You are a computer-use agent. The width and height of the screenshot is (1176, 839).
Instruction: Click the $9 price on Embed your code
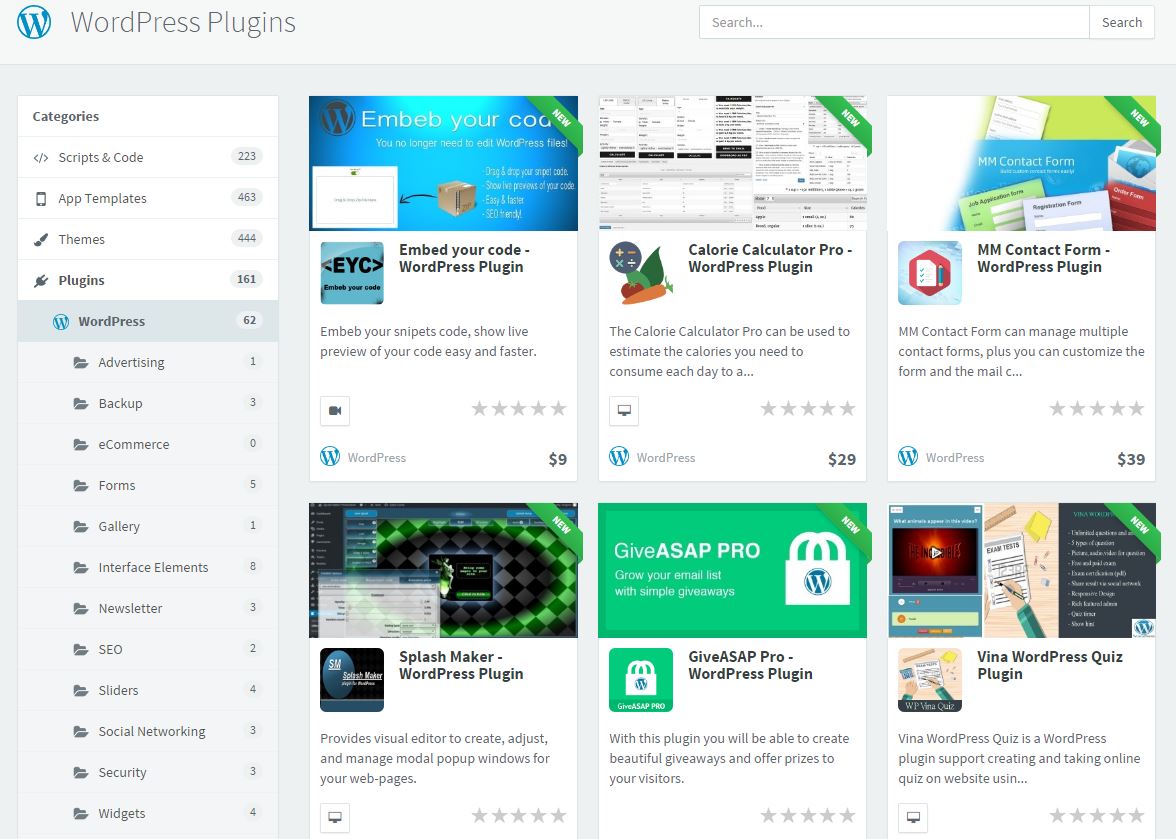pos(557,459)
